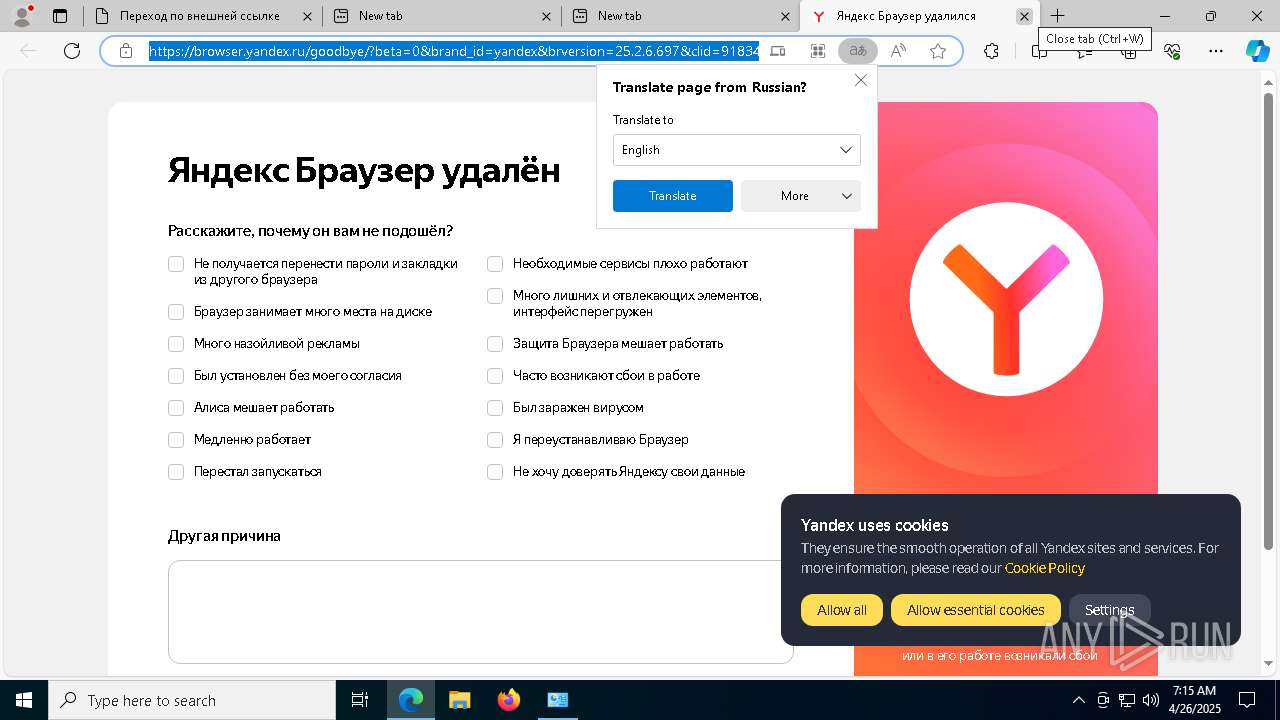Image resolution: width=1280 pixels, height=720 pixels.
Task: Check 'Много назойливой рекламы' box
Action: pyautogui.click(x=176, y=344)
